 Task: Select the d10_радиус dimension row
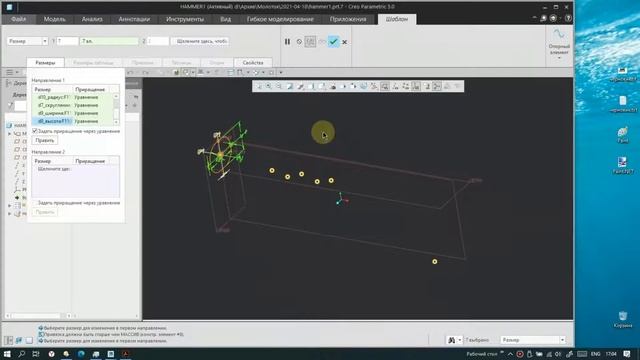point(73,98)
